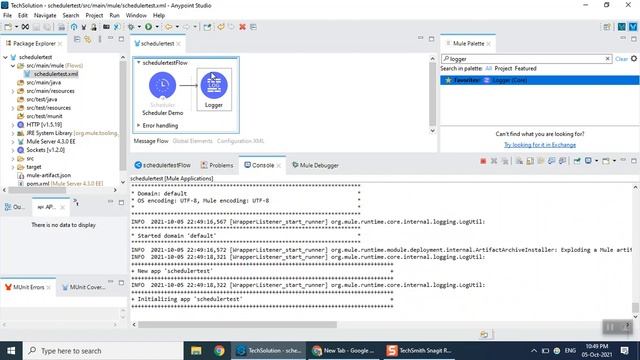Switch to the Mule Debugger tab
The height and width of the screenshot is (360, 640).
316,165
